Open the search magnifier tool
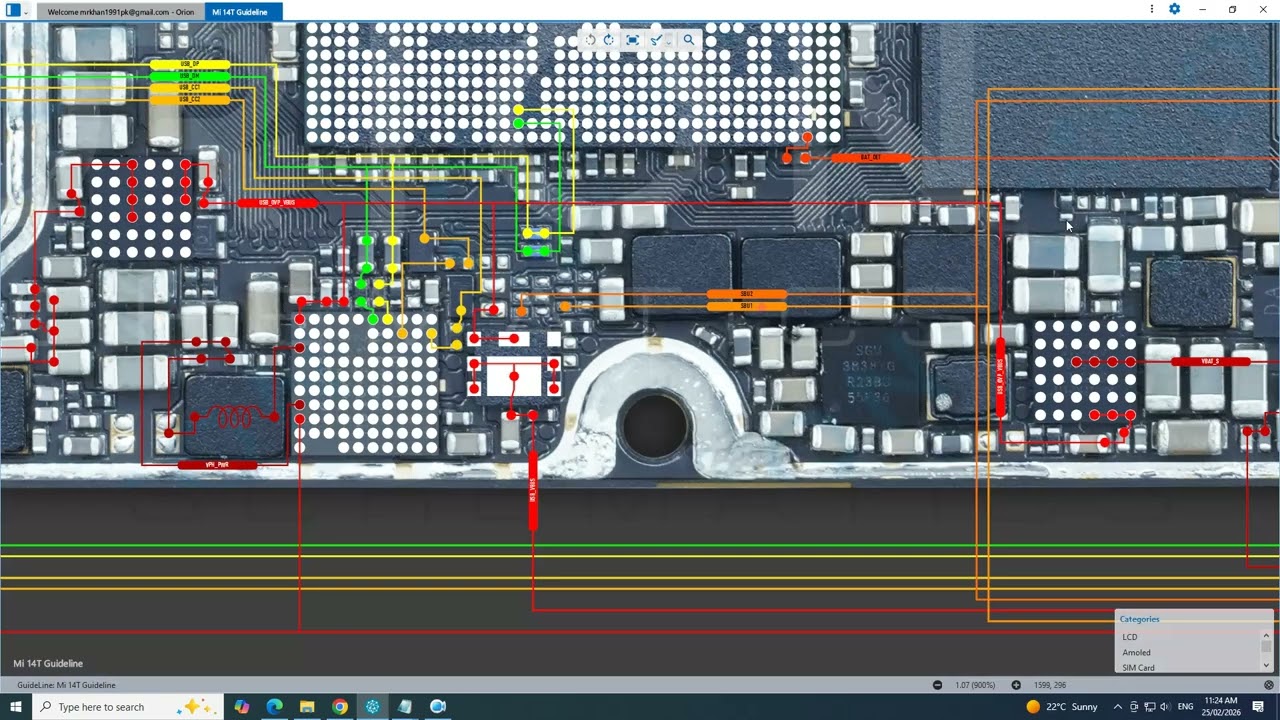The height and width of the screenshot is (720, 1280). click(x=688, y=40)
